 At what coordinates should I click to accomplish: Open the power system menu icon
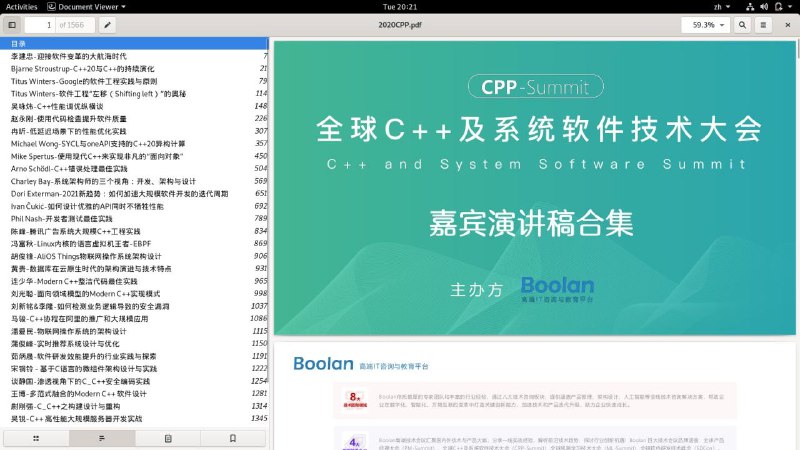click(782, 7)
